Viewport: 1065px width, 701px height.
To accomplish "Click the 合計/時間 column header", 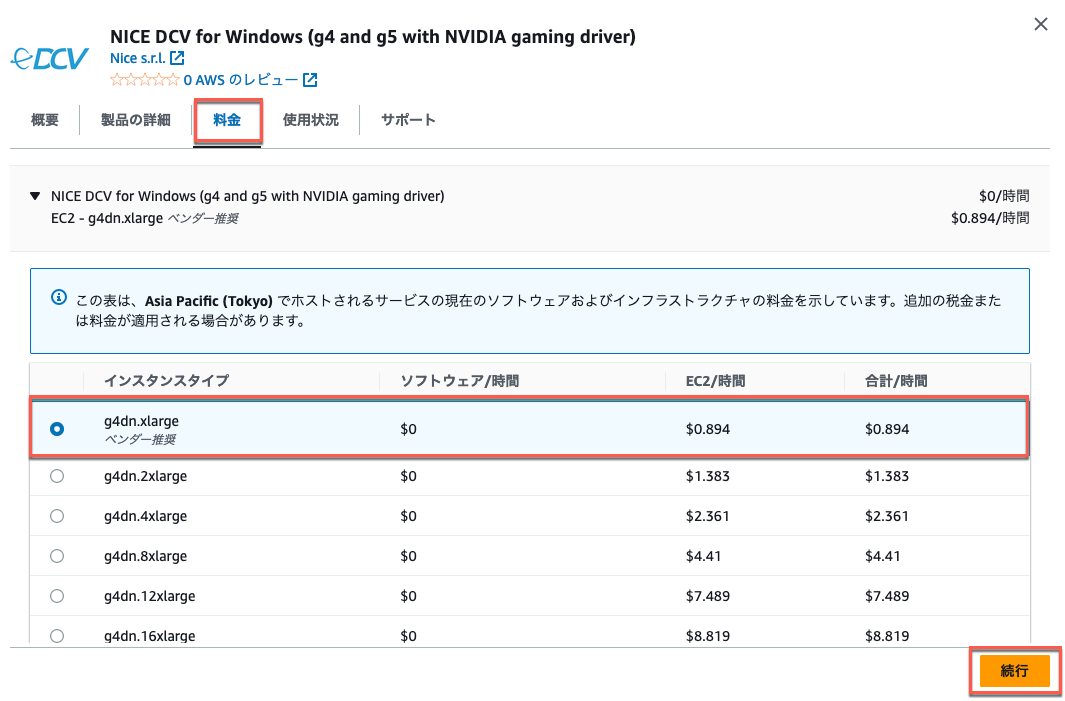I will 896,380.
